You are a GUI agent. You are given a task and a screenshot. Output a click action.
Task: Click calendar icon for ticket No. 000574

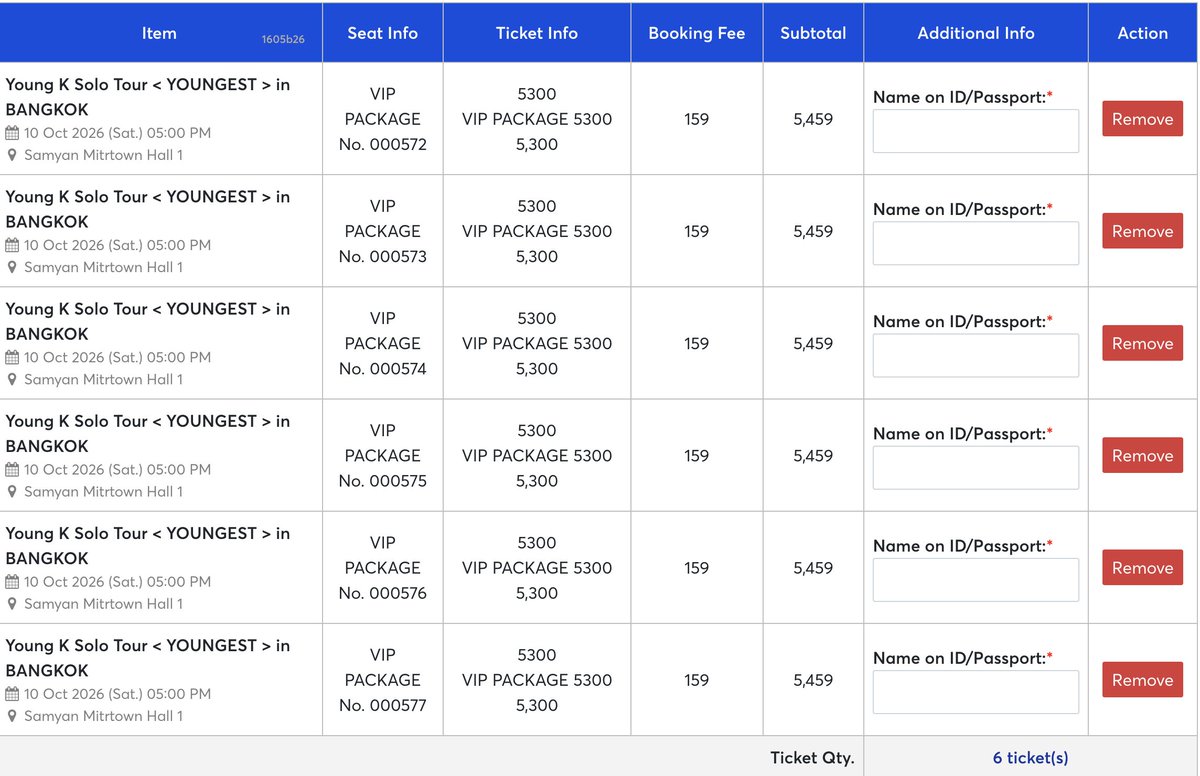pos(12,357)
